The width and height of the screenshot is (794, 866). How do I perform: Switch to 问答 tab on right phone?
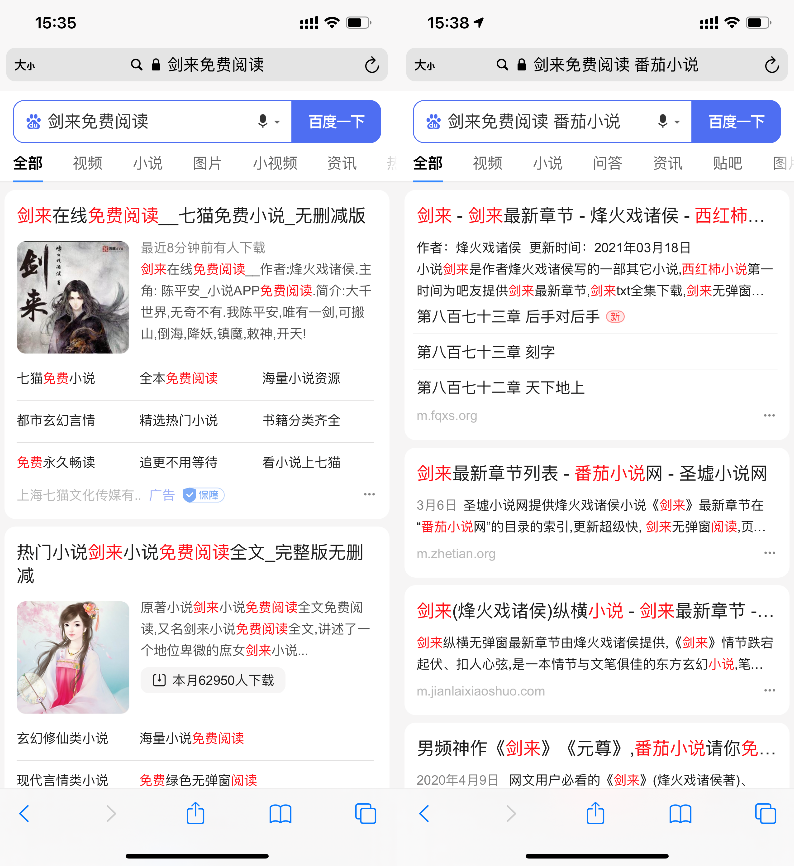click(x=607, y=163)
